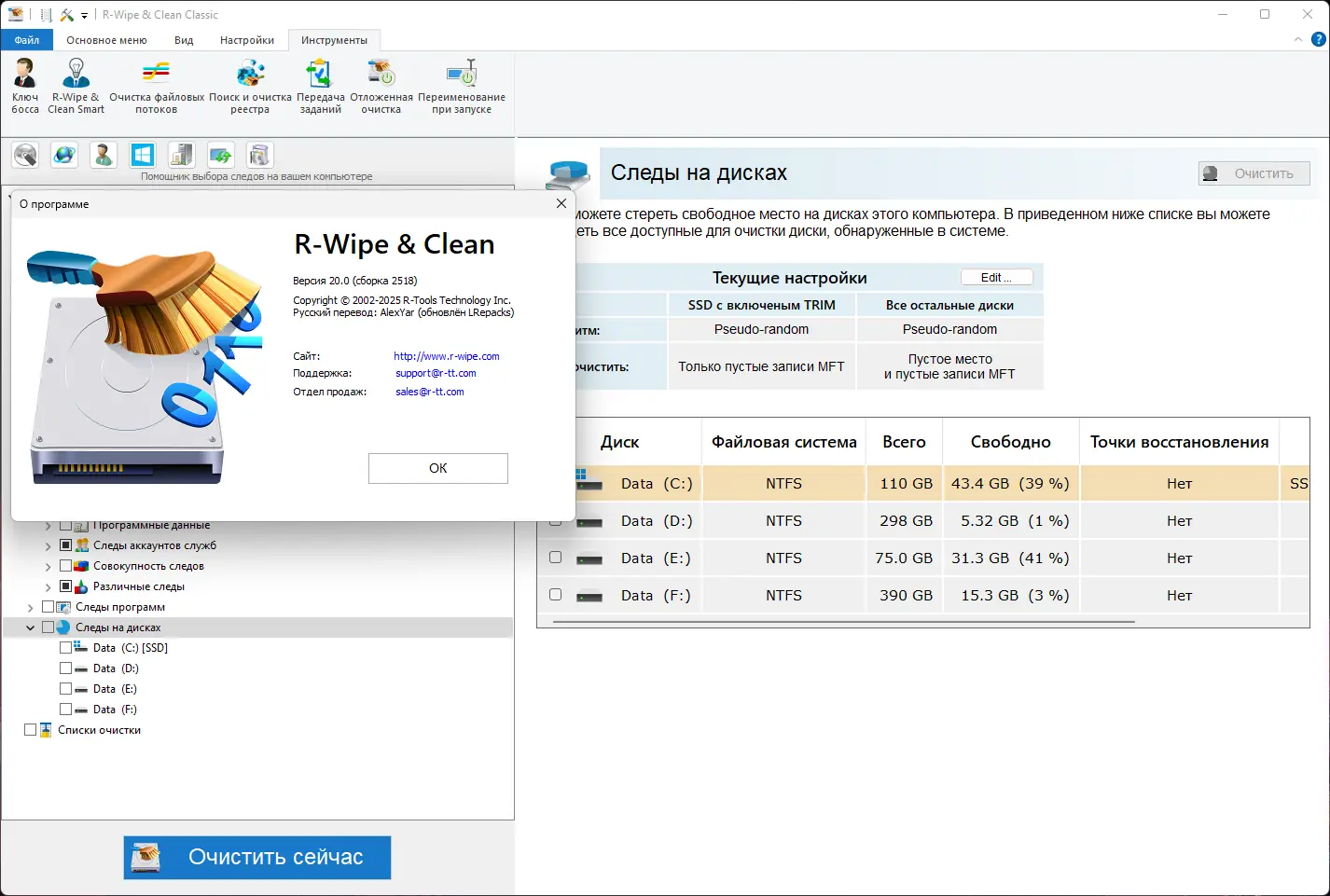Open the trace selection helper globe icon
This screenshot has height=896, width=1330.
point(63,155)
